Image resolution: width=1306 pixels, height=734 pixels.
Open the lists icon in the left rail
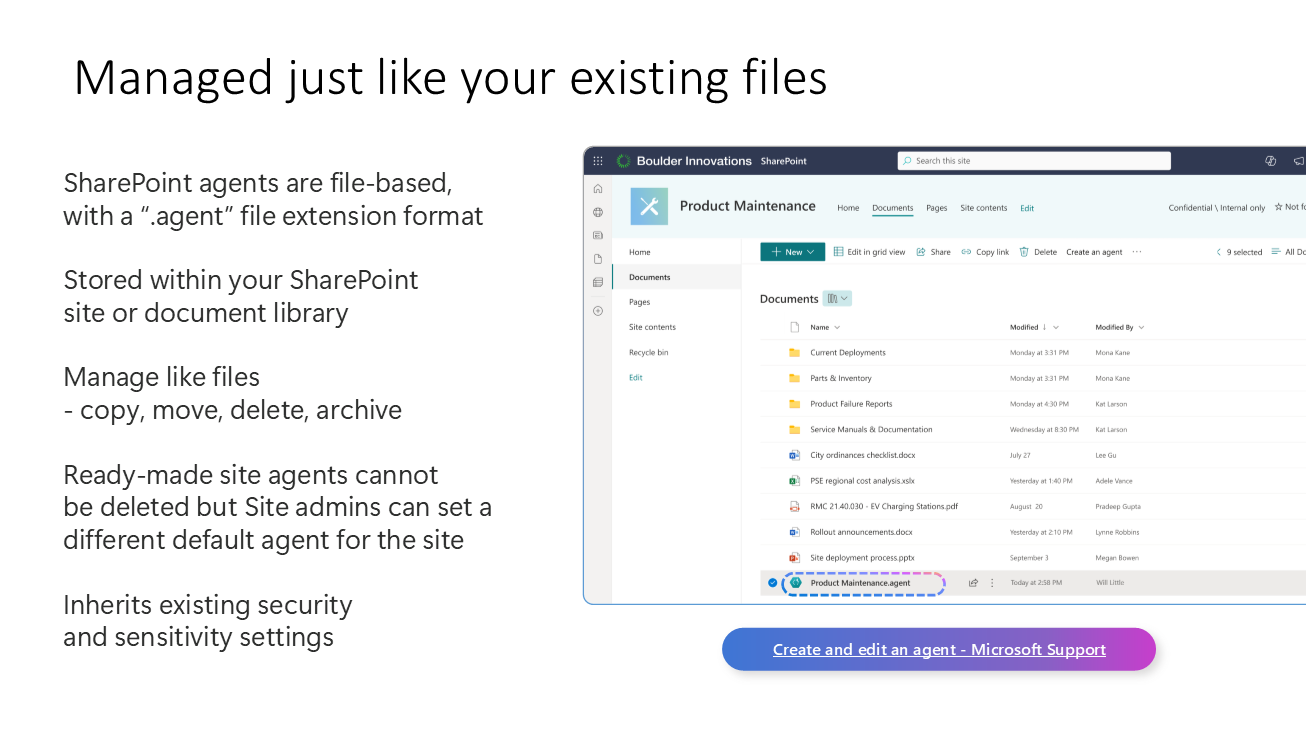click(598, 283)
